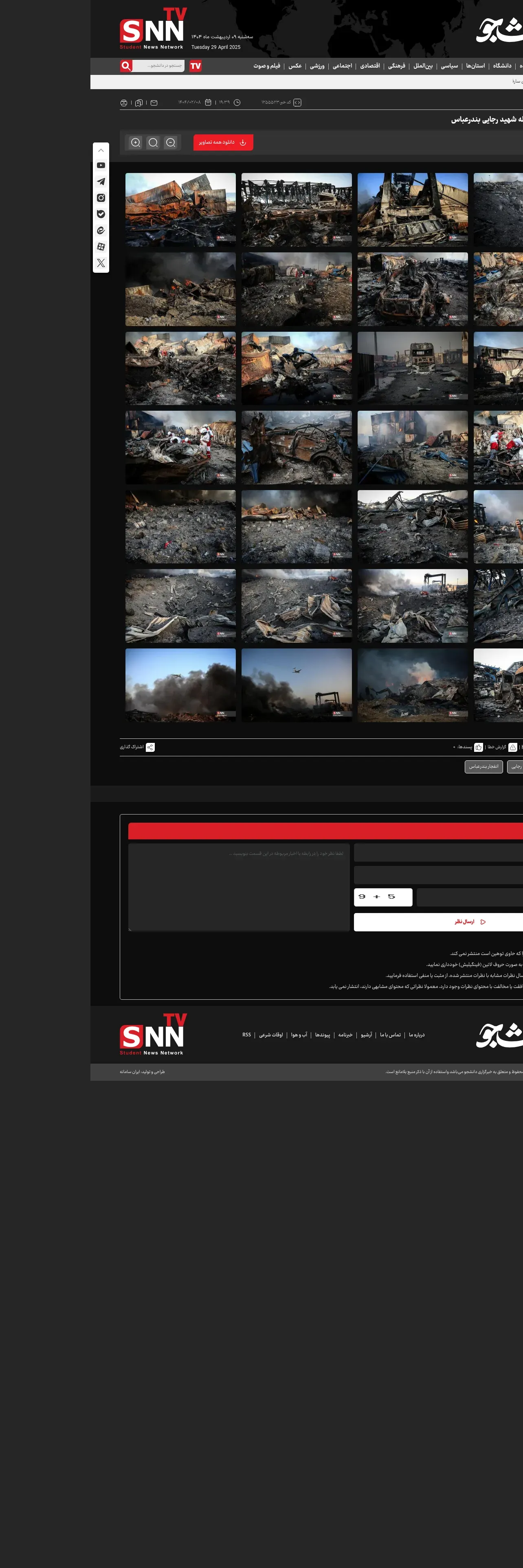Open thumbnail of airplane above gantry crane
This screenshot has width=523, height=1568.
(x=297, y=685)
